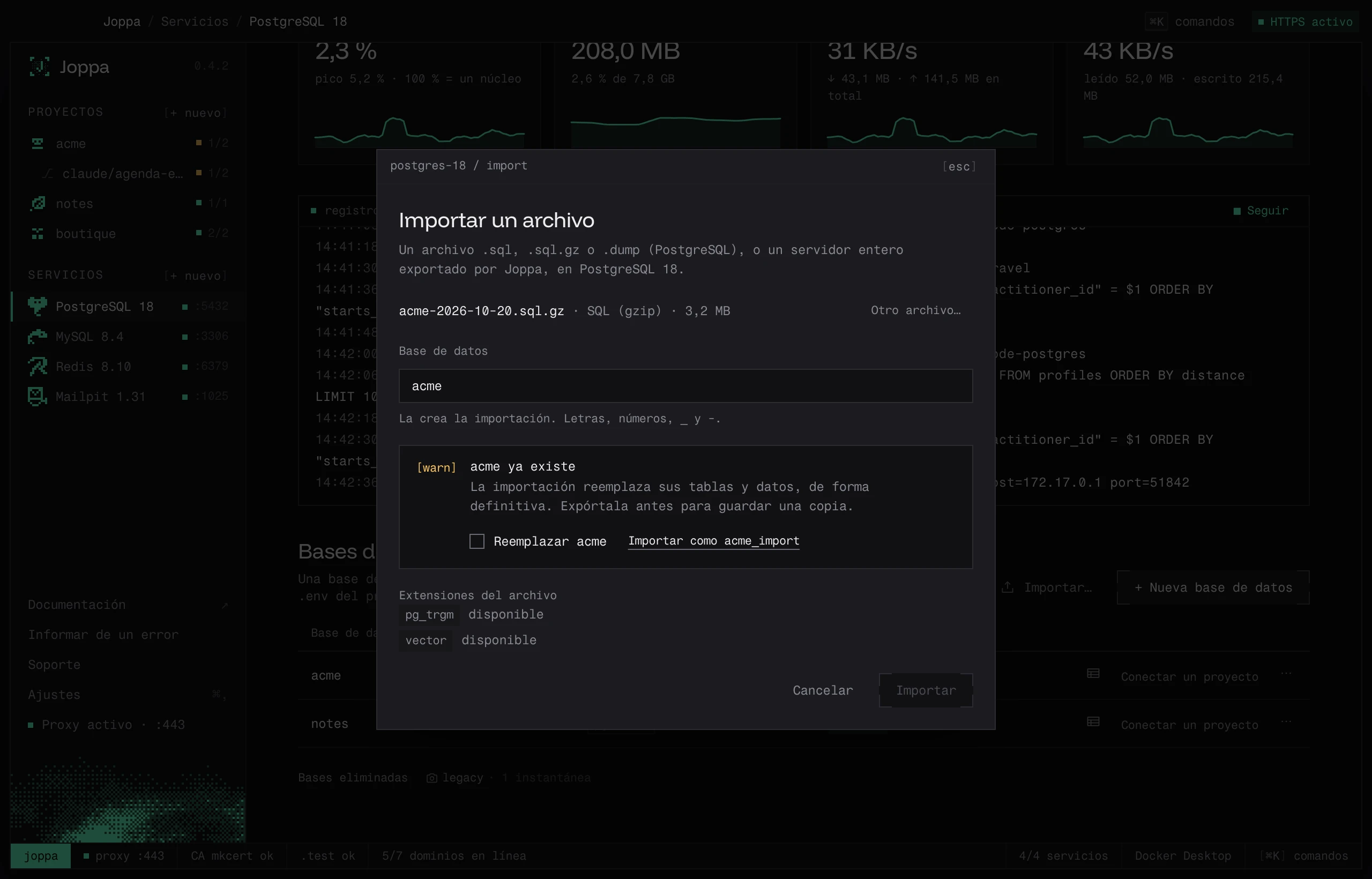Open the Mailpit 1.31 service icon
Viewport: 1372px width, 879px height.
[38, 396]
